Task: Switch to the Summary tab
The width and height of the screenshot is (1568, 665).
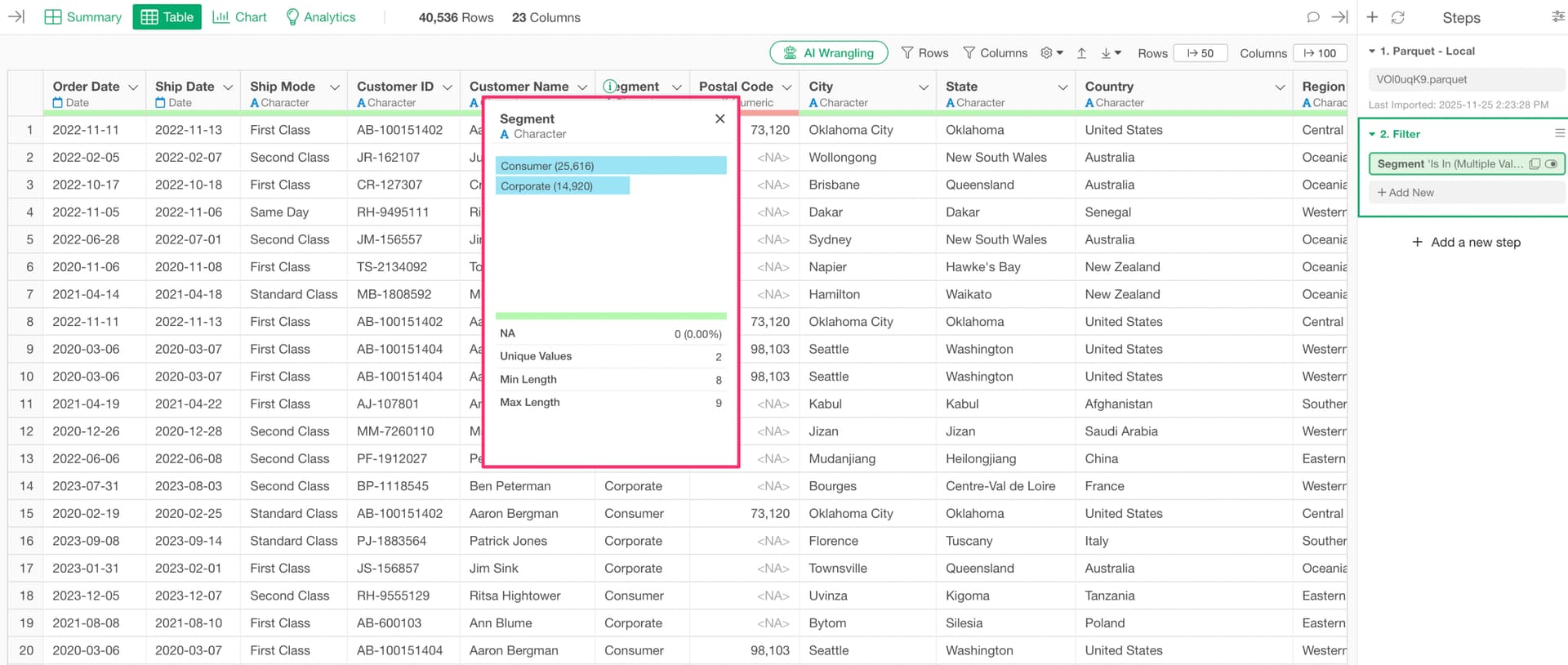Action: tap(82, 17)
